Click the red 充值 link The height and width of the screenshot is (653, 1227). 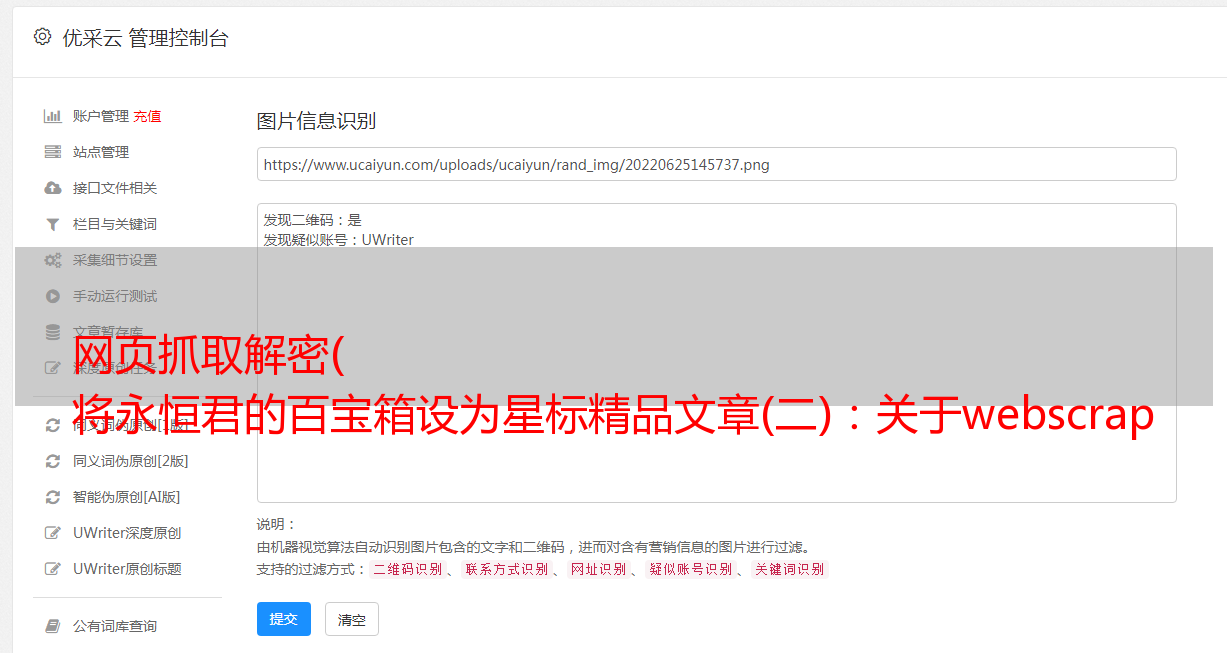[x=147, y=116]
